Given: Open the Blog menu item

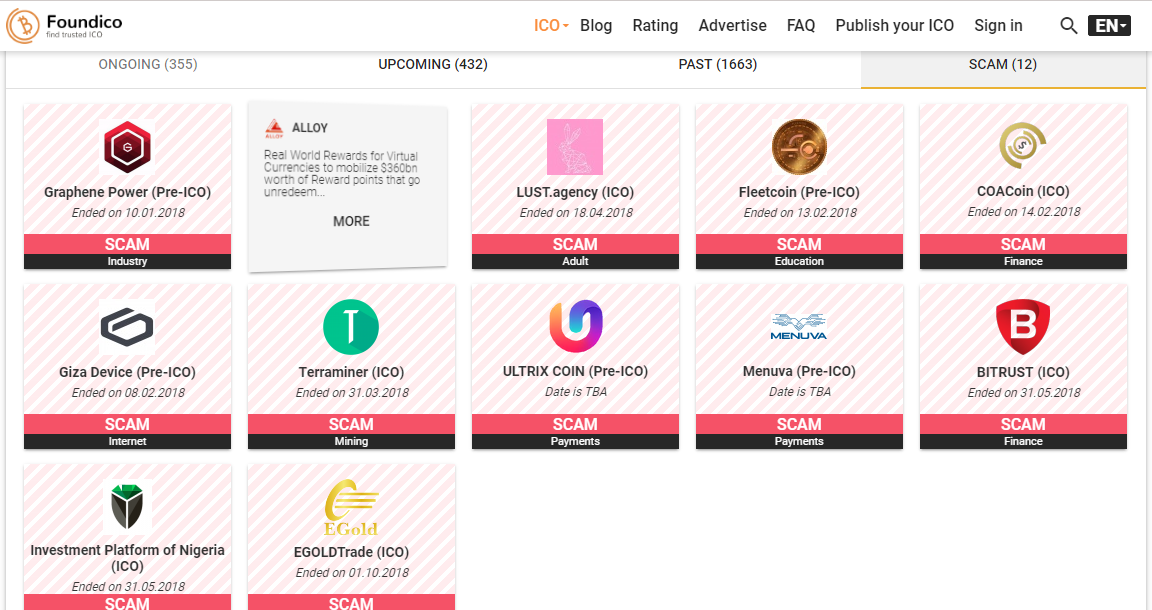Looking at the screenshot, I should coord(596,26).
